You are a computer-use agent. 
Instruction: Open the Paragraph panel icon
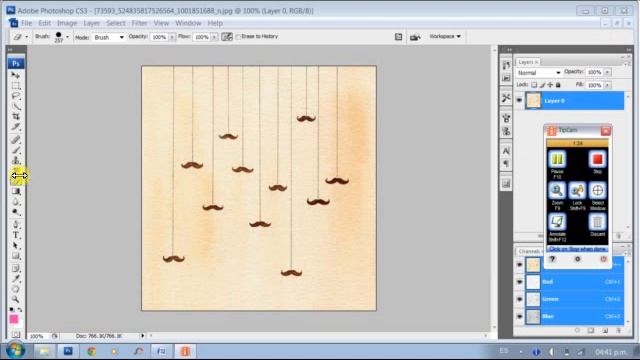[x=506, y=164]
